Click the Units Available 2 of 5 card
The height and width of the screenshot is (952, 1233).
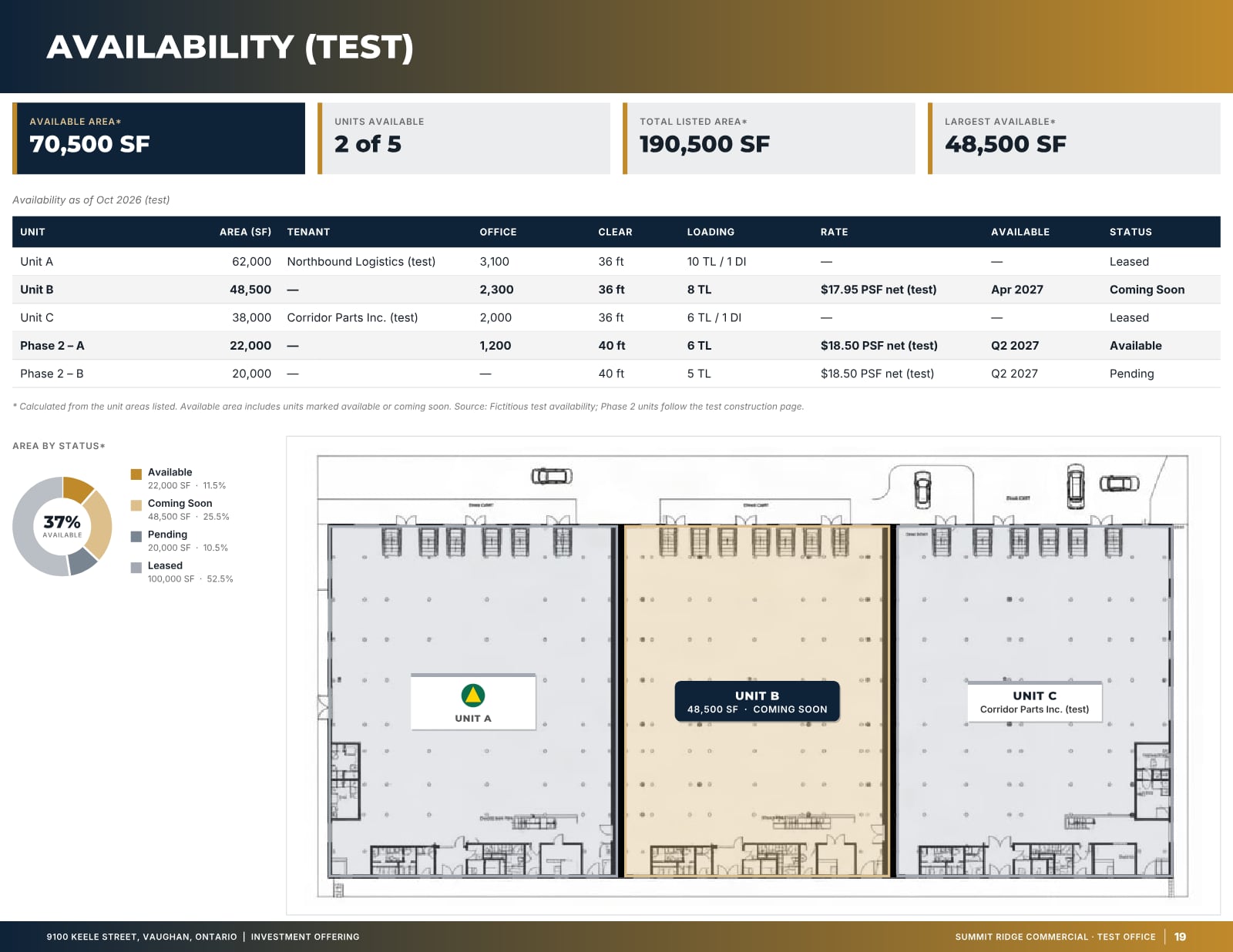[x=464, y=139]
